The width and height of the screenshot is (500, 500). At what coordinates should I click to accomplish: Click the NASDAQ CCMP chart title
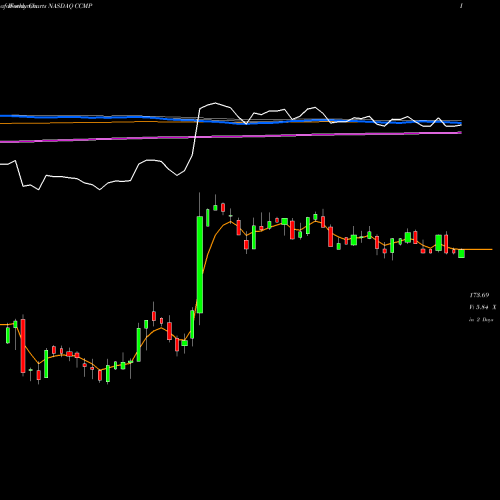click(70, 6)
